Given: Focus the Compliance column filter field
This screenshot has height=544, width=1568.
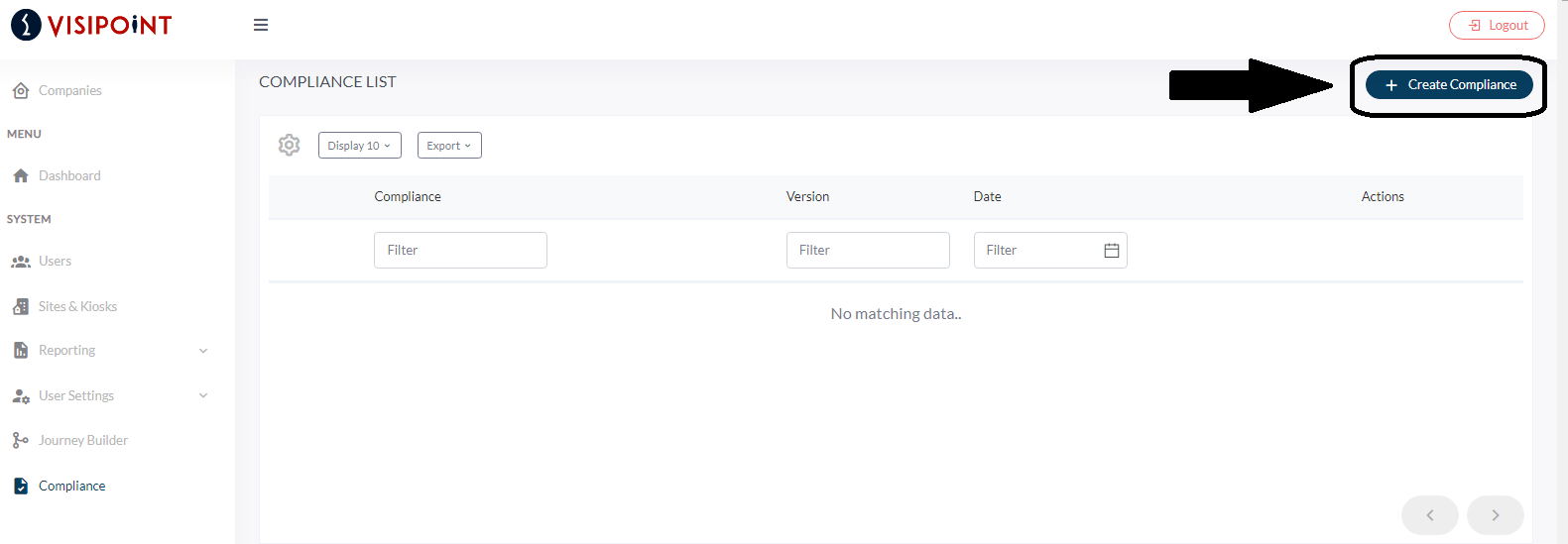Looking at the screenshot, I should coord(460,250).
